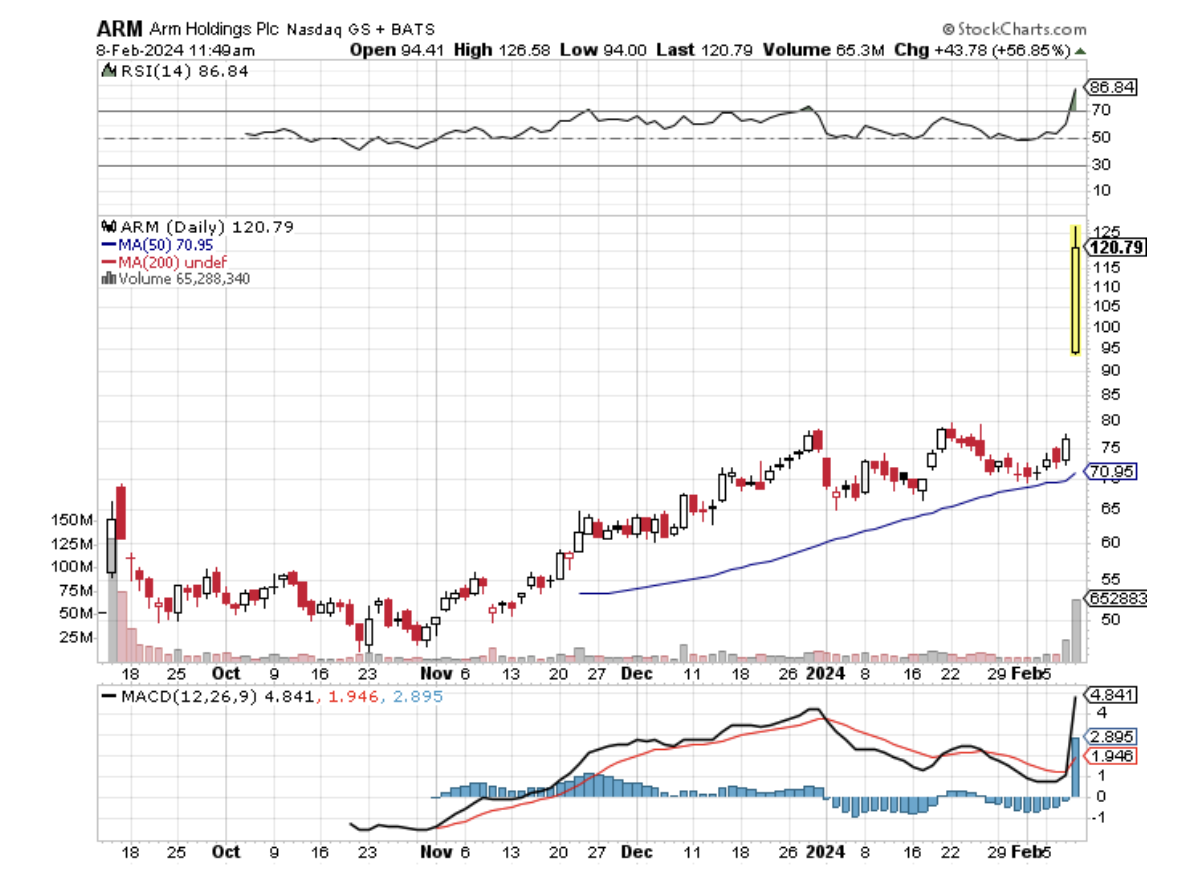Image resolution: width=1182 pixels, height=888 pixels.
Task: Click the green up-arrow after the Chg value
Action: tap(1080, 51)
